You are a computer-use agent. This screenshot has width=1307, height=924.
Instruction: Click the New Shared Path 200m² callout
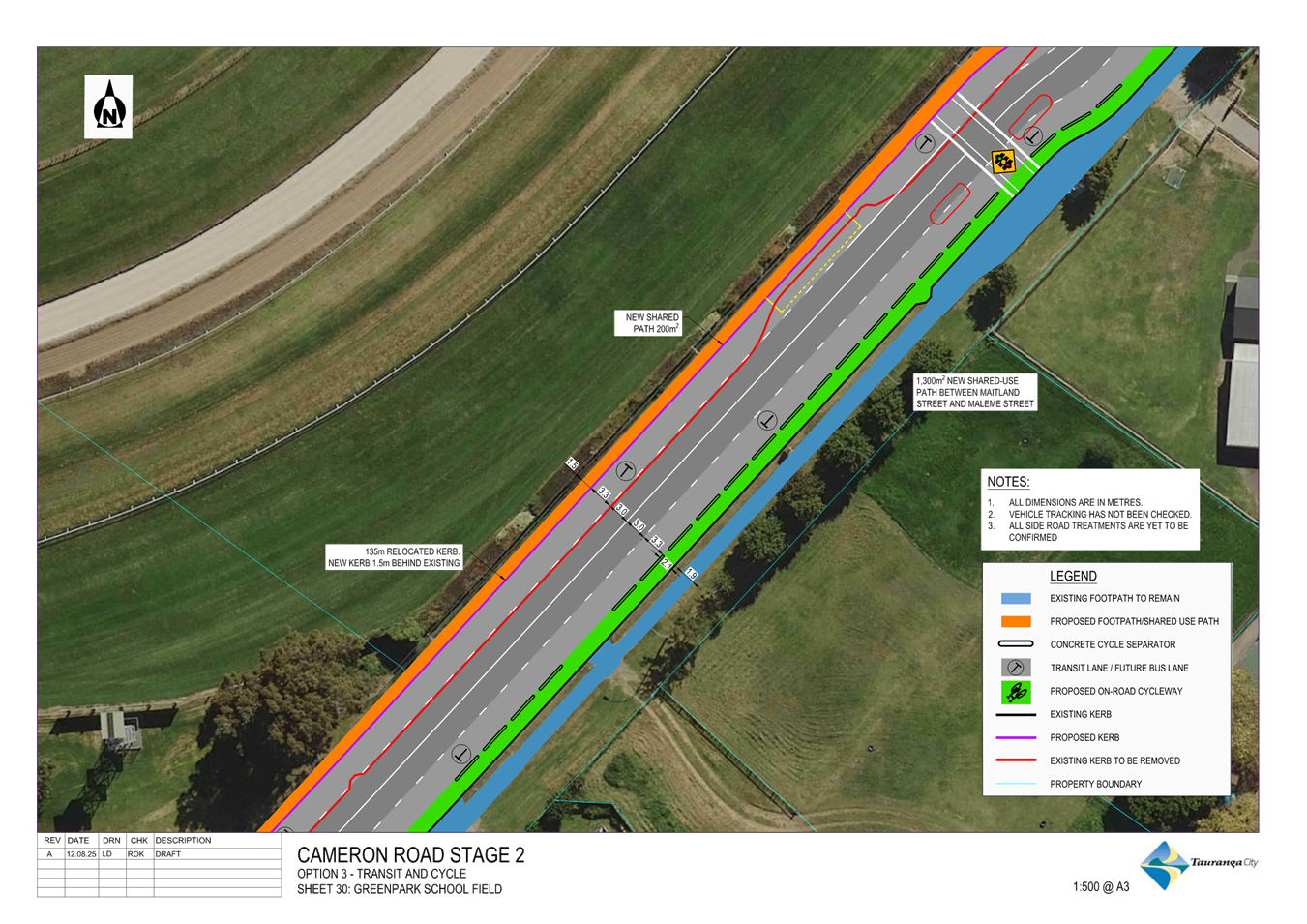pyautogui.click(x=648, y=323)
